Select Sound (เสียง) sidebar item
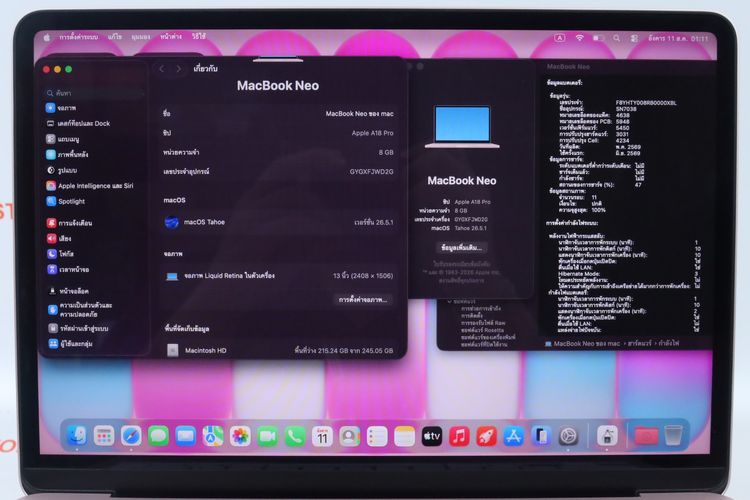 [x=59, y=238]
